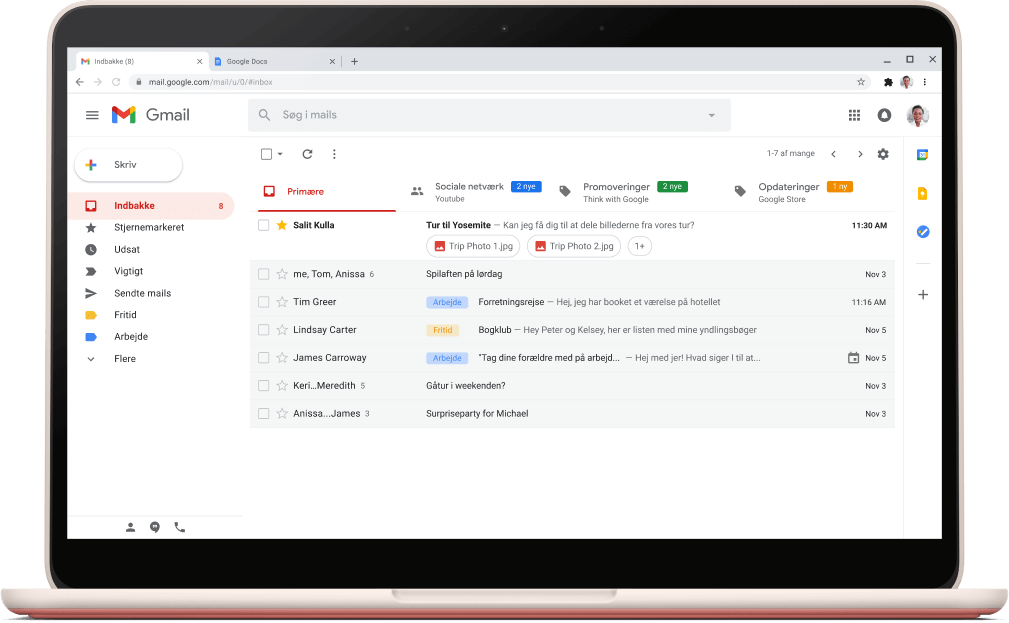Open Gmail settings gear
The width and height of the screenshot is (1009, 623).
883,154
